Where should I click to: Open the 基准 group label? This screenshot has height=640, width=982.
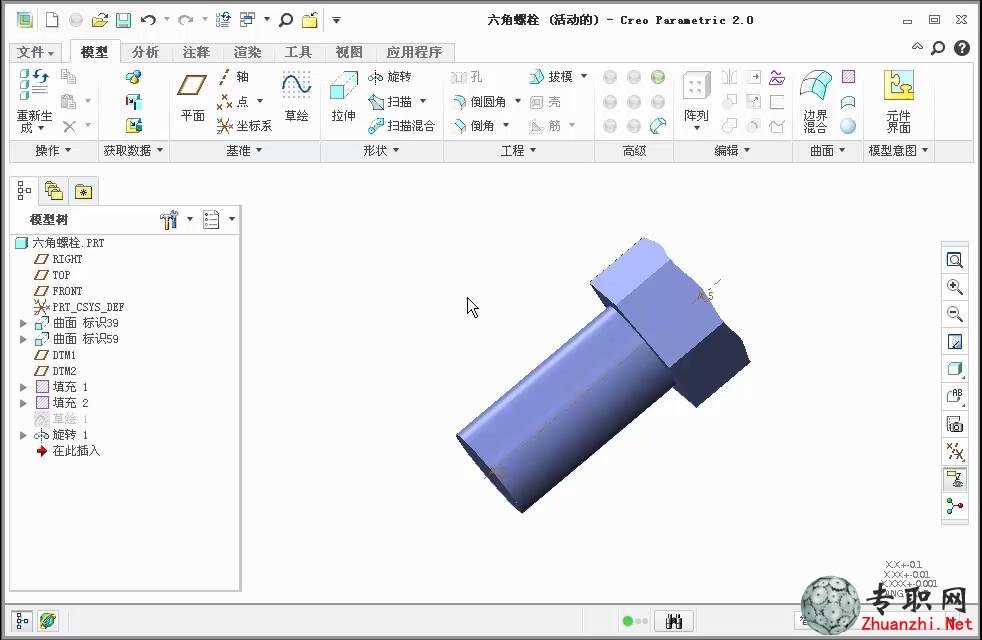coord(244,151)
